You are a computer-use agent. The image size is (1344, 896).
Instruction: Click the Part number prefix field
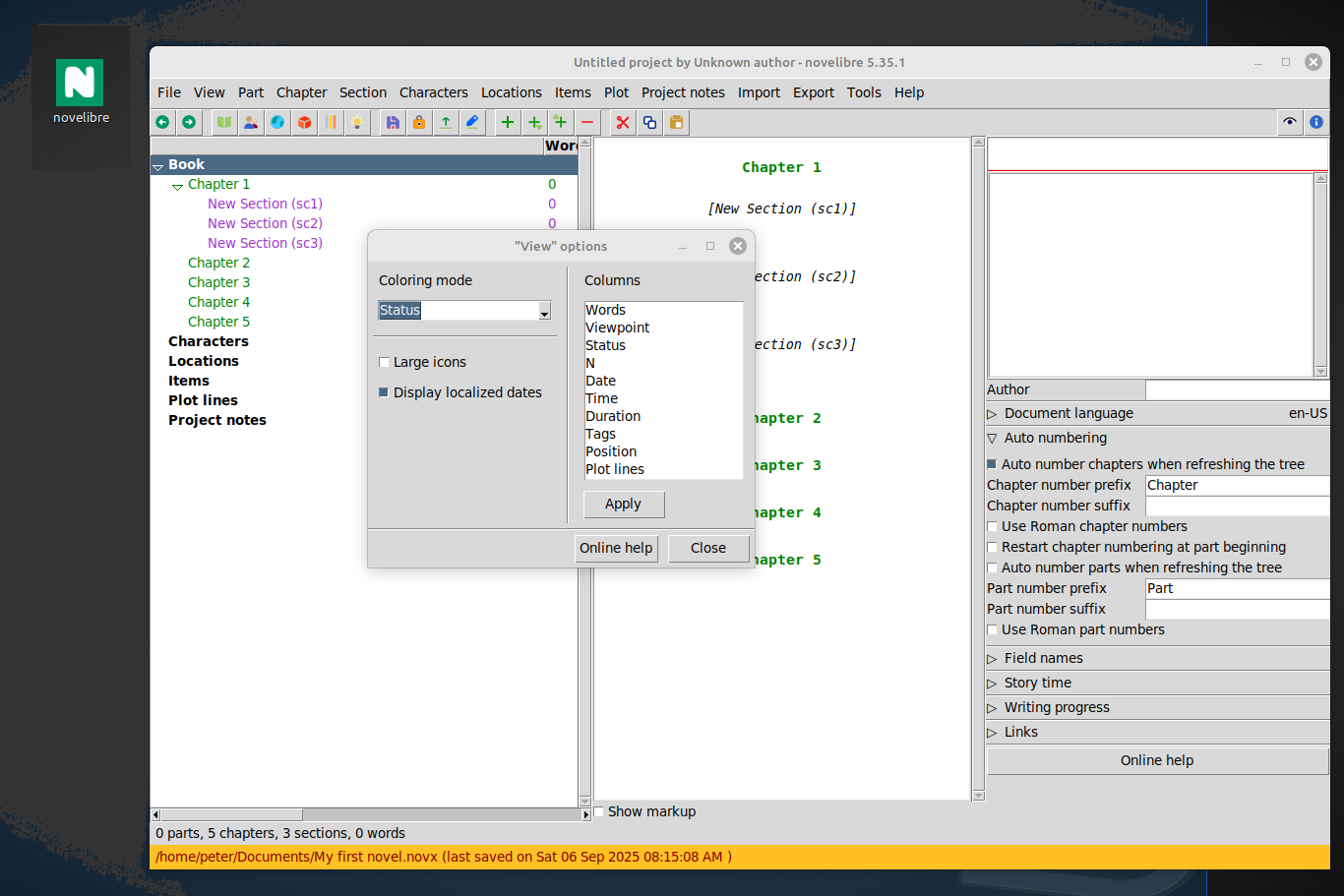(1237, 588)
